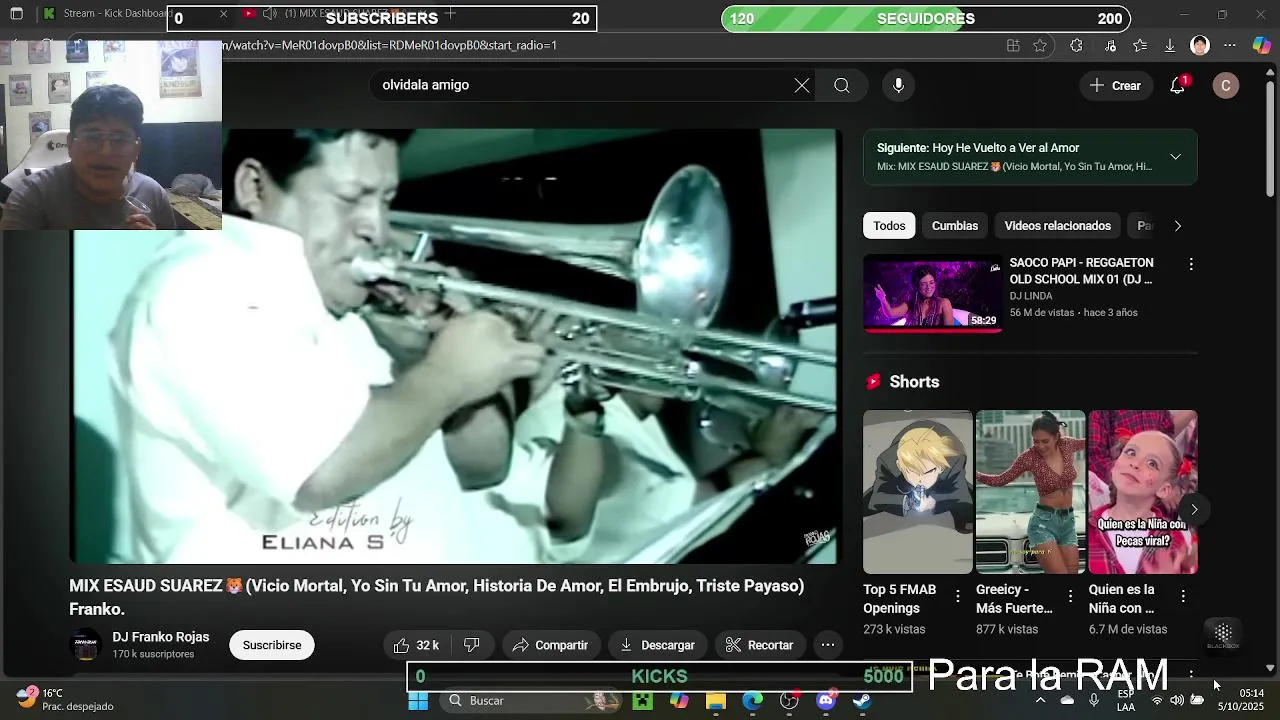Open Windows Start menu
This screenshot has height=720, width=1280.
pyautogui.click(x=418, y=701)
